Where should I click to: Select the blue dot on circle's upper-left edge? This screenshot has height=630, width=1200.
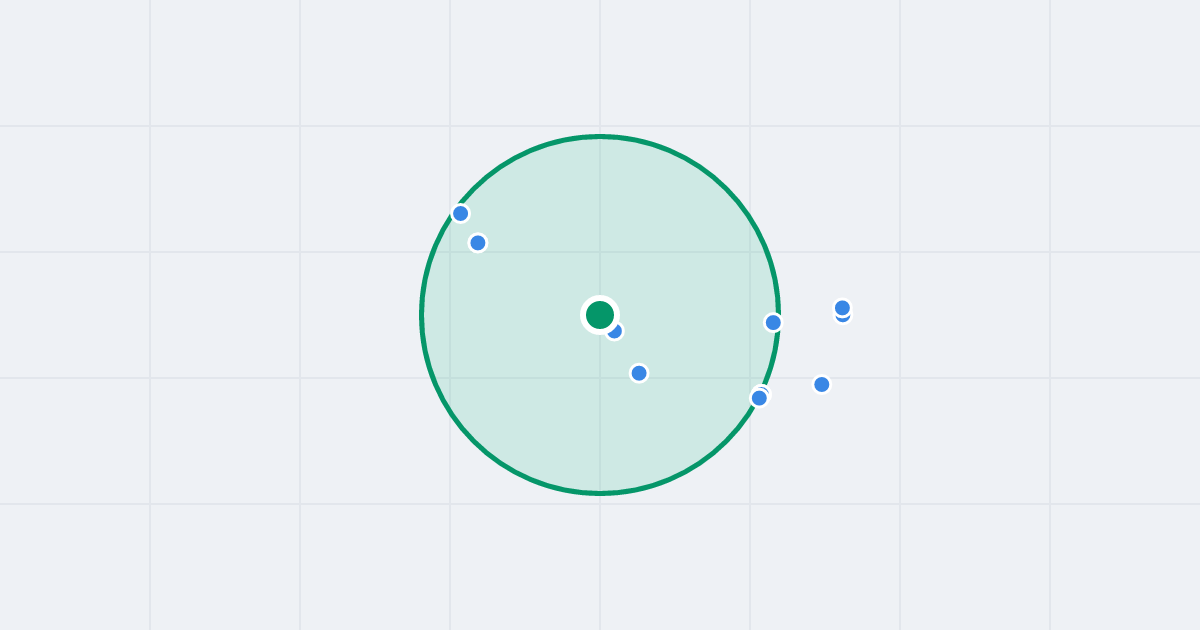[x=461, y=213]
